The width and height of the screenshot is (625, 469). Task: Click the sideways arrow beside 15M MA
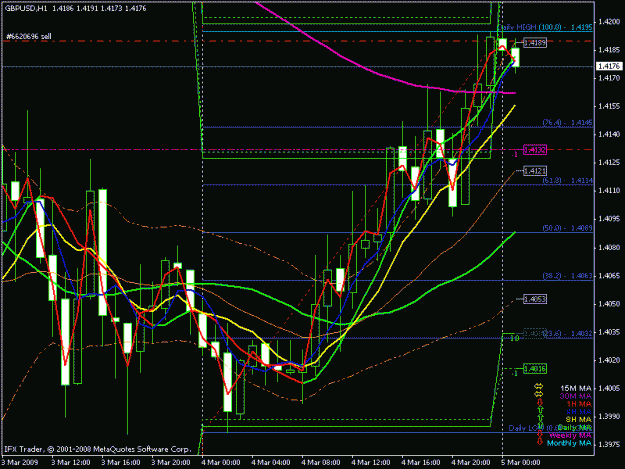click(539, 387)
